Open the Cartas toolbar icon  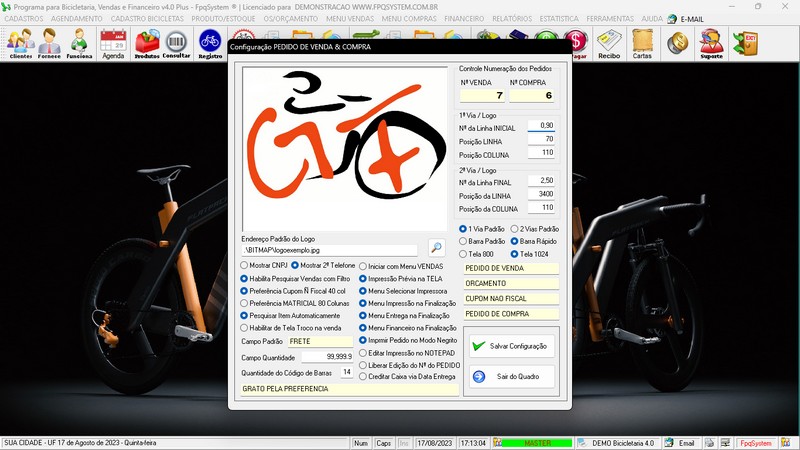643,43
